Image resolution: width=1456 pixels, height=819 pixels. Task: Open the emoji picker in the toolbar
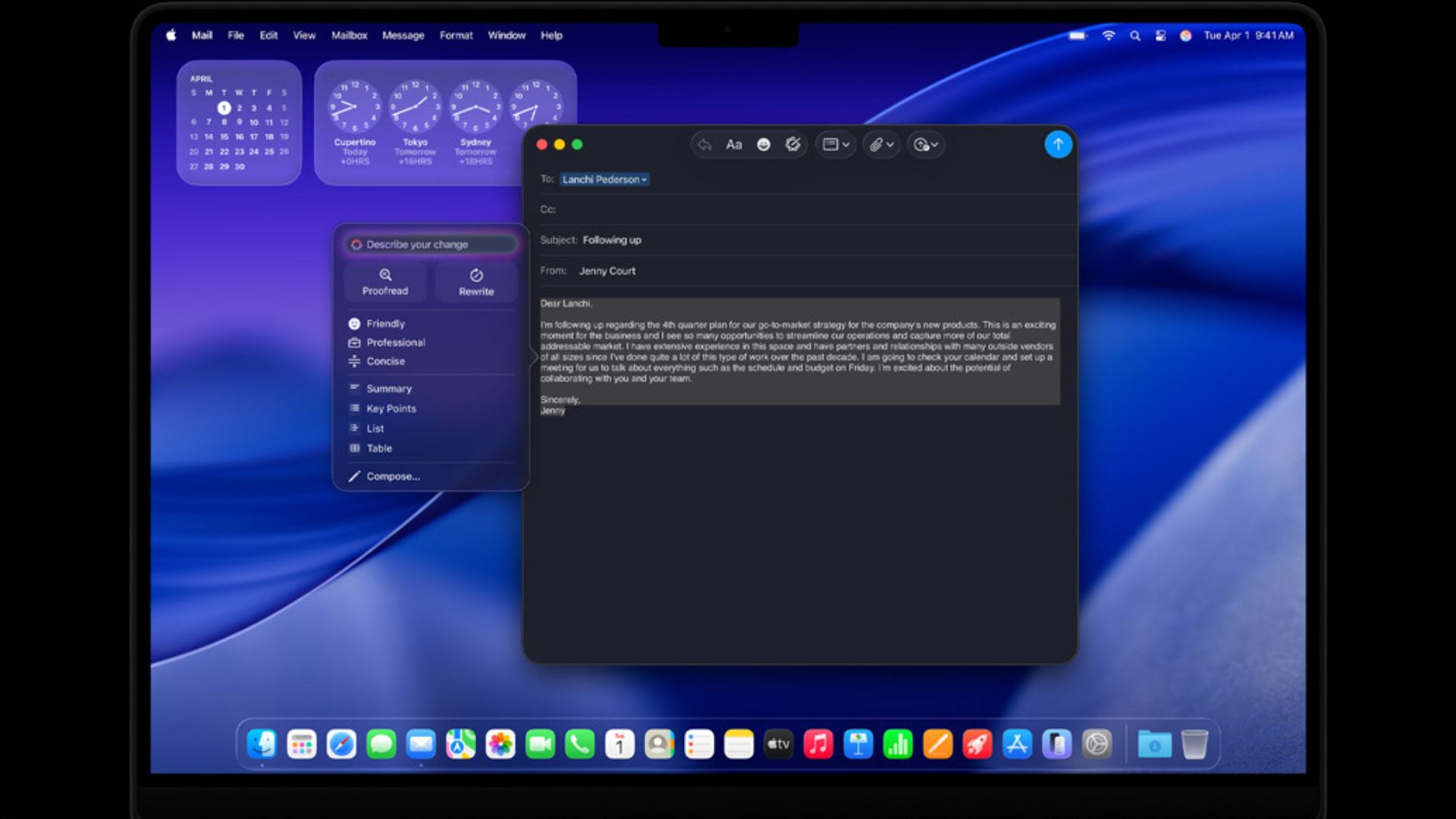point(763,144)
